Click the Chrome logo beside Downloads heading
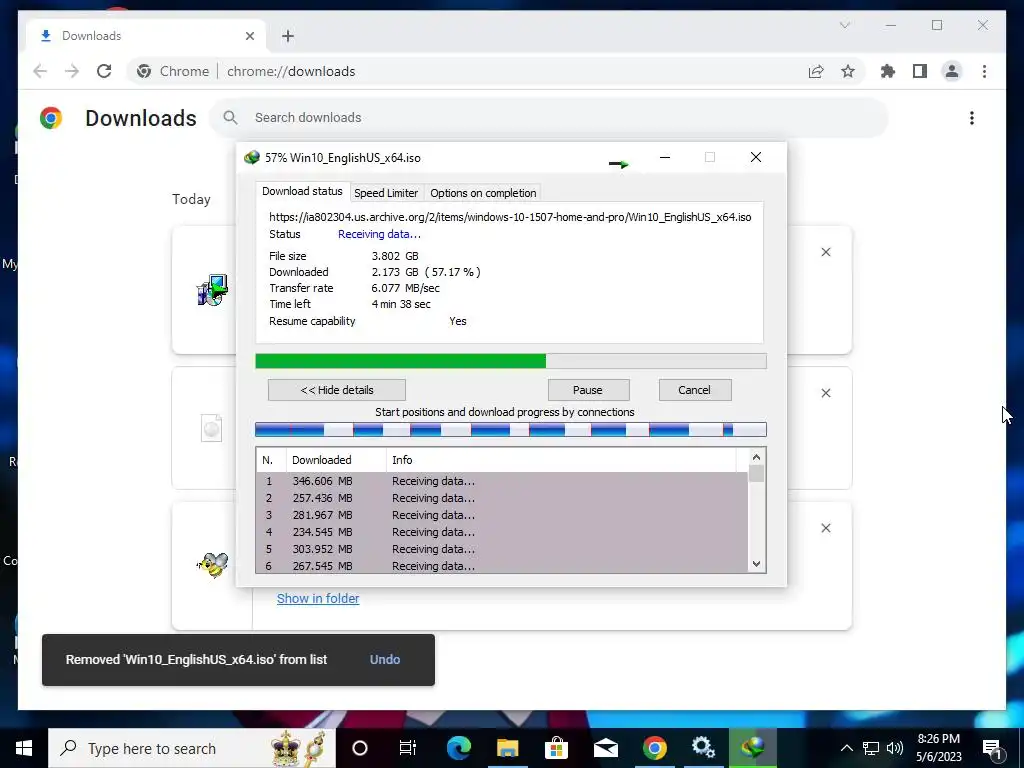1024x768 pixels. click(x=51, y=118)
